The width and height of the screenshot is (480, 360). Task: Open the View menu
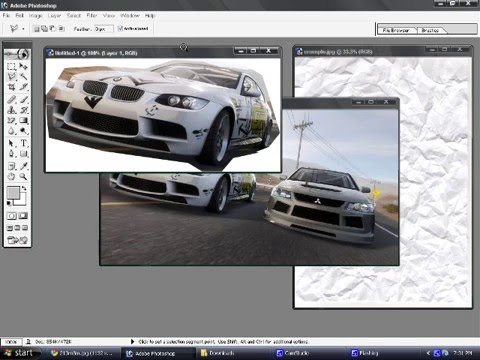tap(109, 16)
